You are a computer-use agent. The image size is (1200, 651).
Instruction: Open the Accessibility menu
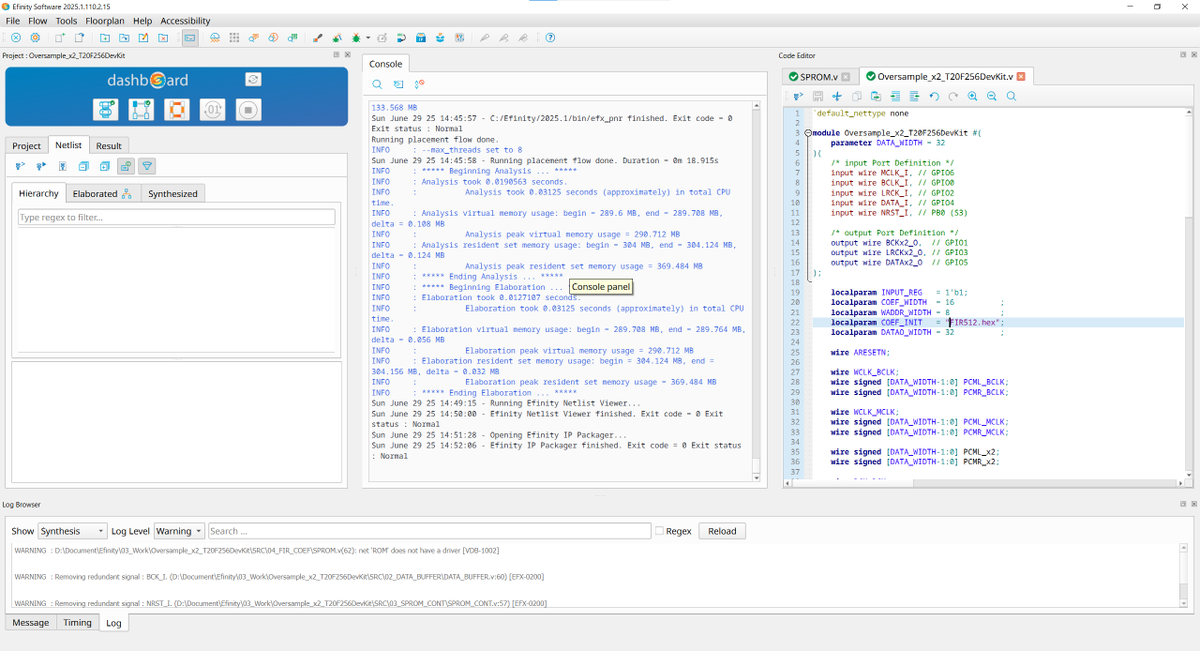pos(186,20)
